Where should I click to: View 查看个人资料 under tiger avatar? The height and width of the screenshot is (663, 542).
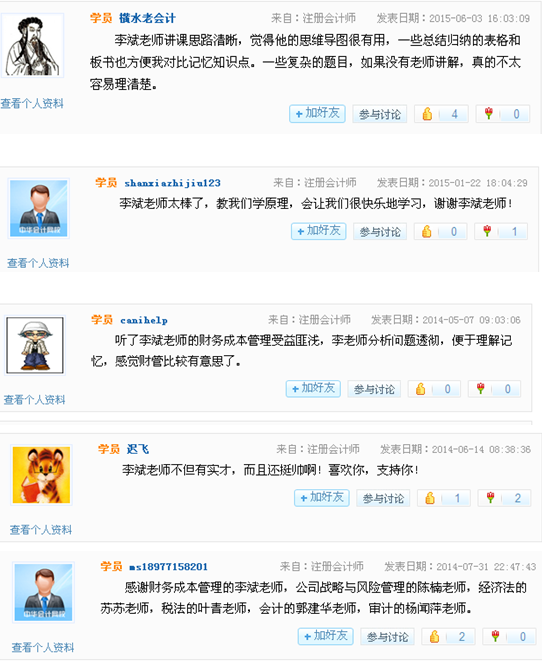41,529
